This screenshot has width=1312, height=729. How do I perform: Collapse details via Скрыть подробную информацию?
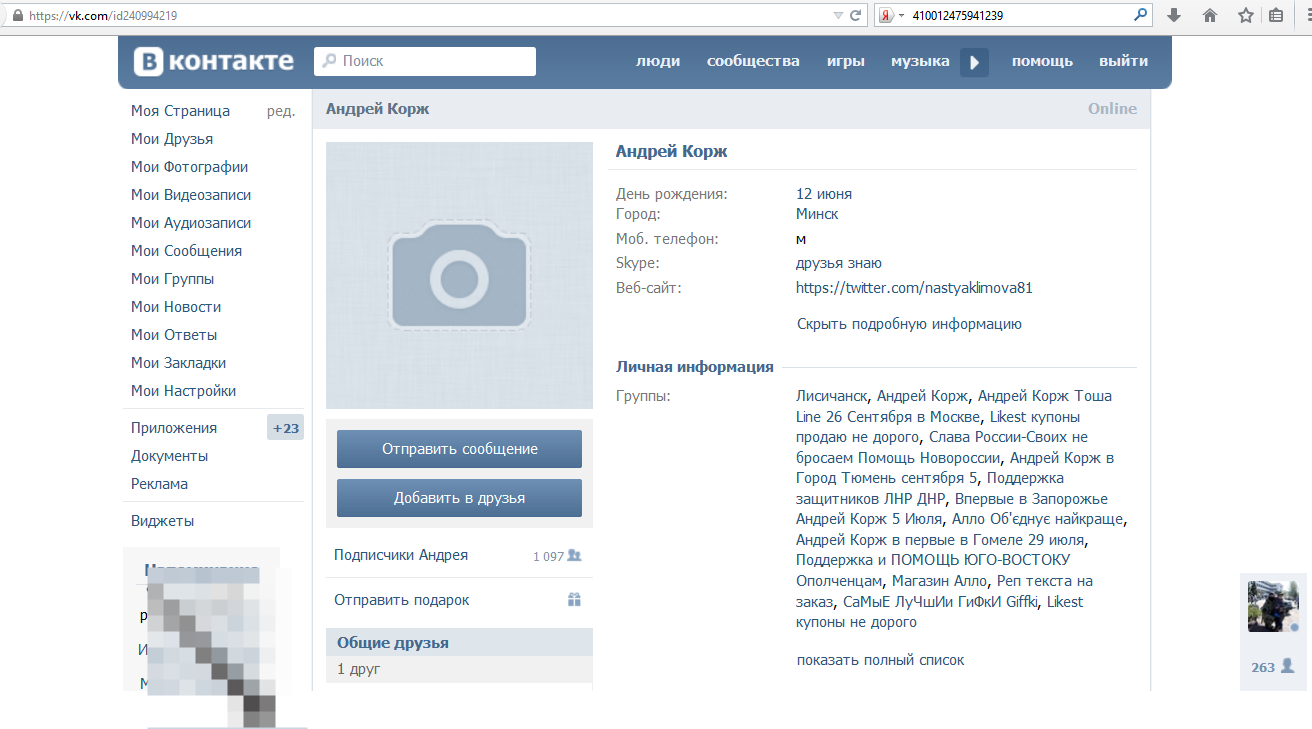click(x=909, y=324)
